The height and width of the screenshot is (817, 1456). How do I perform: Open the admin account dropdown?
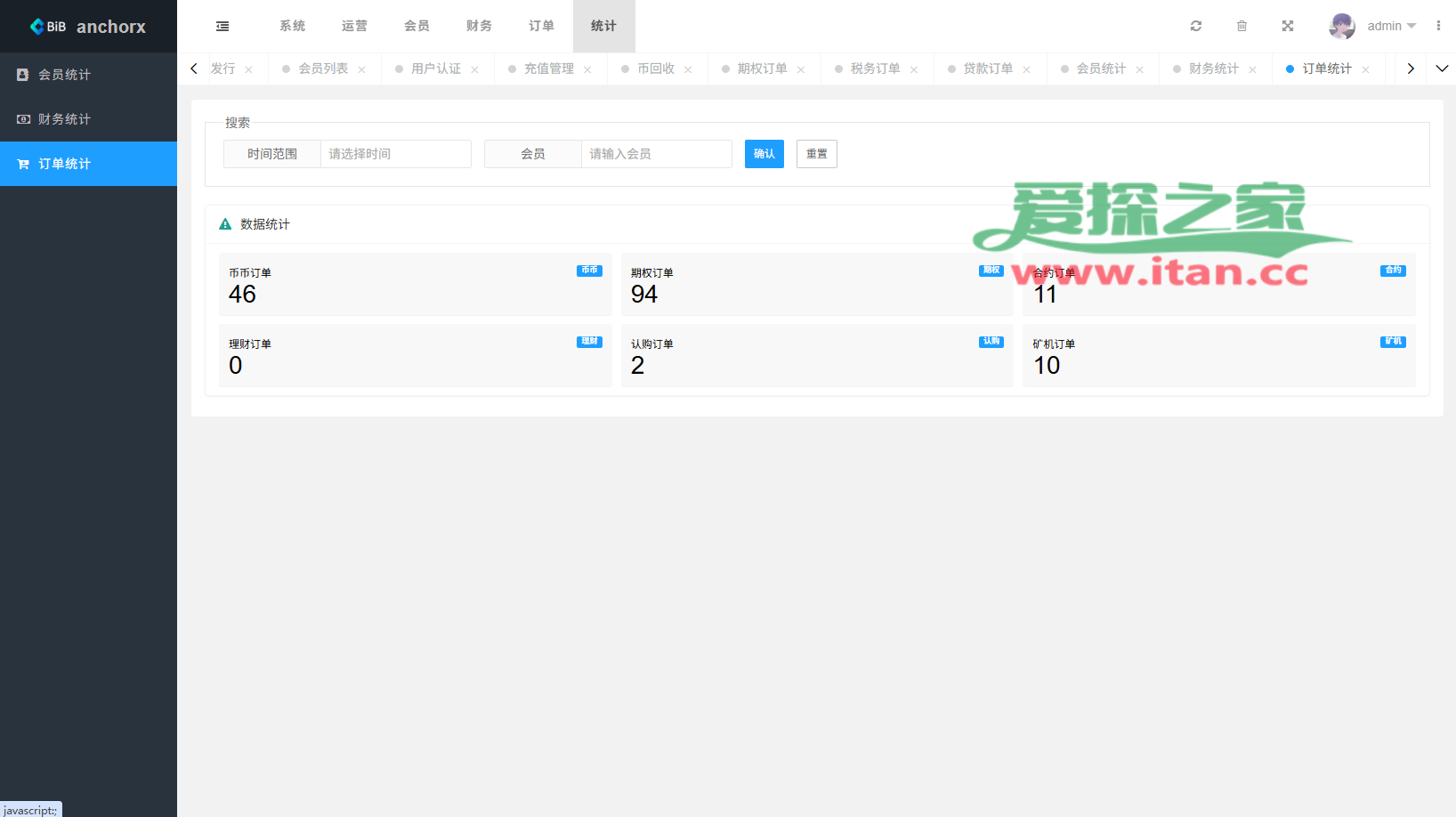pyautogui.click(x=1391, y=26)
